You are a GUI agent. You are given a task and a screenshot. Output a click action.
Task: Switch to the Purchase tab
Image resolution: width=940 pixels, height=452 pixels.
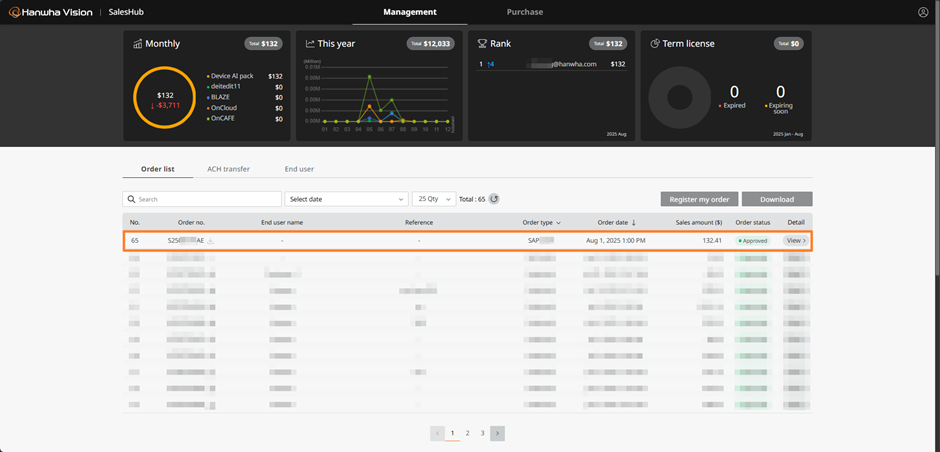tap(524, 12)
